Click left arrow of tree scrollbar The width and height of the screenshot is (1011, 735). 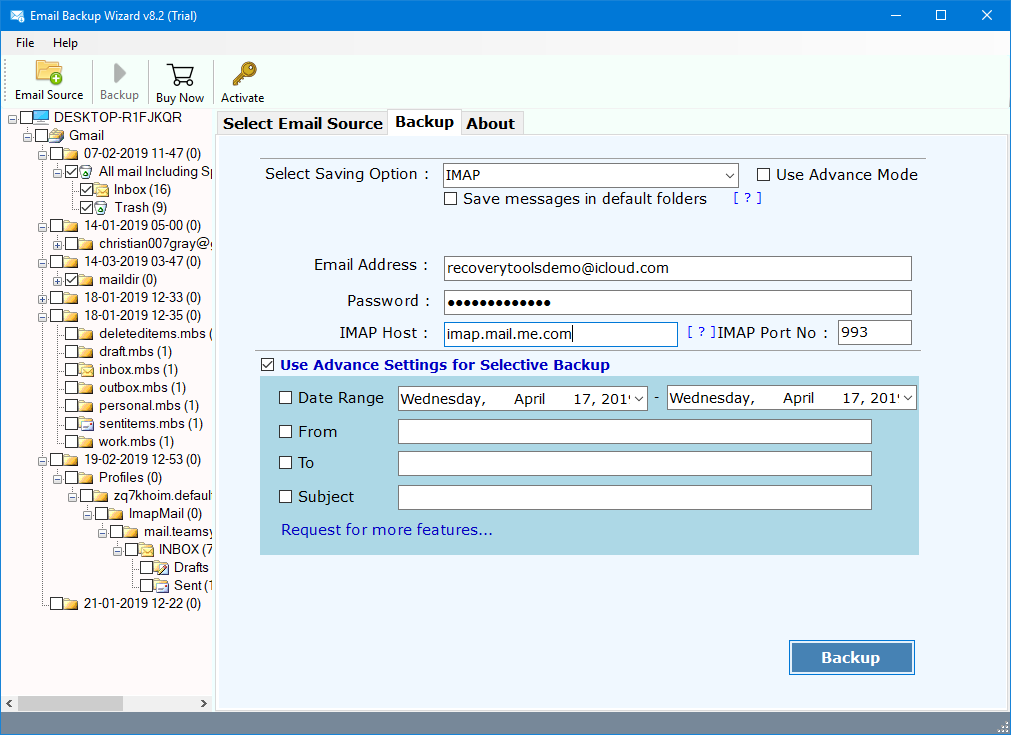[9, 703]
